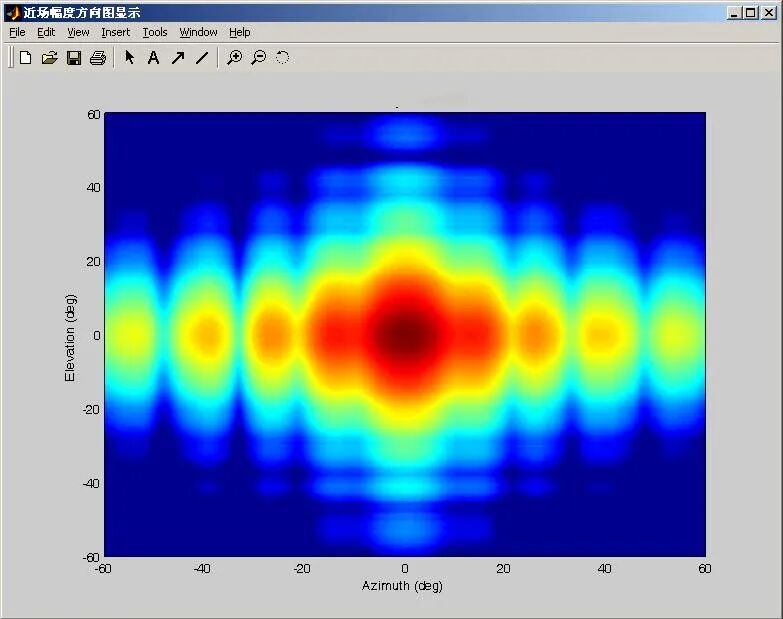Click the orange side lobe at azimuth 40
783x619 pixels.
603,335
